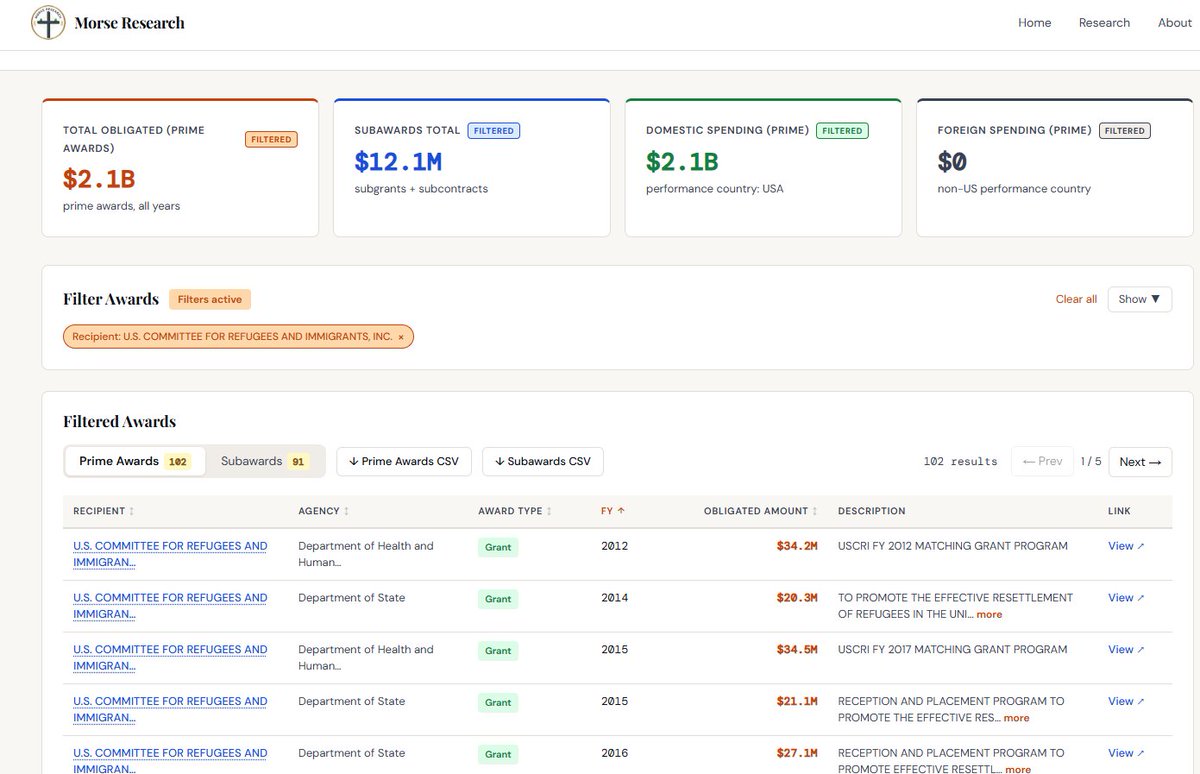Screen dimensions: 1200x774
Task: Click the $2.1B total obligated value
Action: tap(99, 179)
